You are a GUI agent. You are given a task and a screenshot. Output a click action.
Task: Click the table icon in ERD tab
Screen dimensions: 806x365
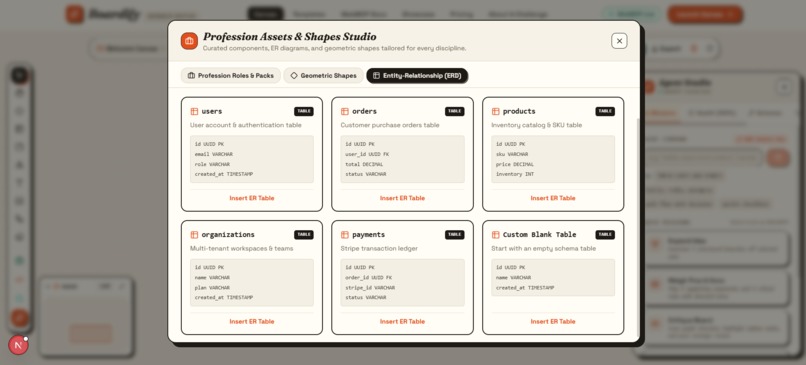click(x=376, y=76)
